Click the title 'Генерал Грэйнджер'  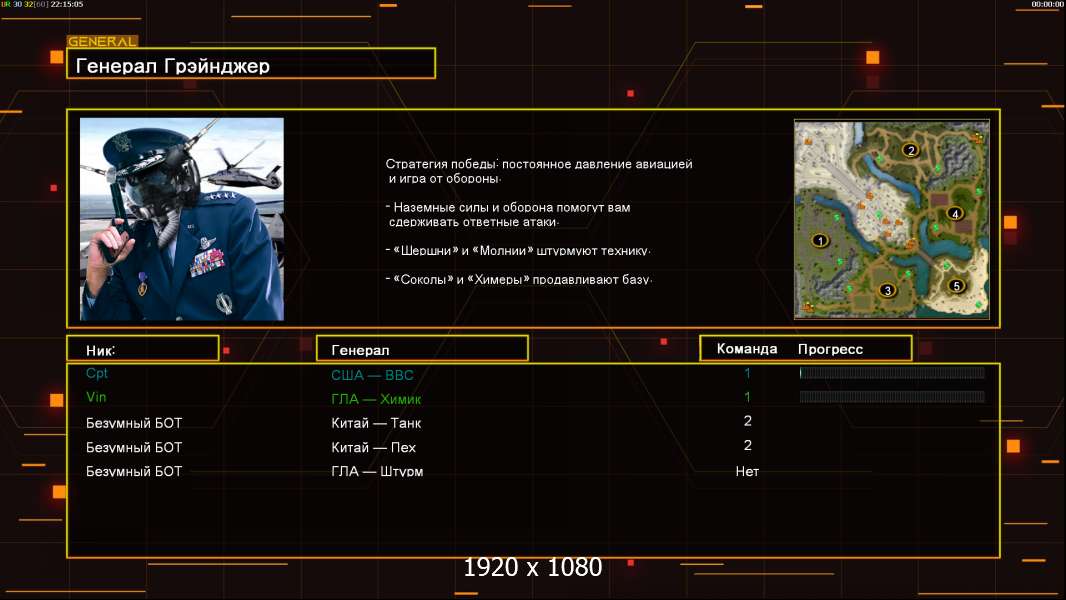[x=173, y=66]
